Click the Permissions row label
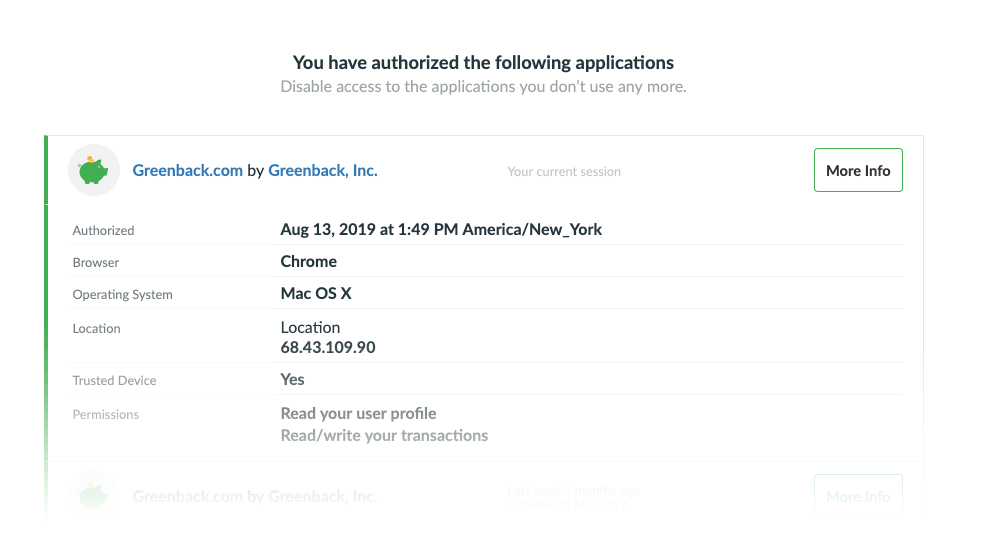The image size is (995, 554). 106,415
